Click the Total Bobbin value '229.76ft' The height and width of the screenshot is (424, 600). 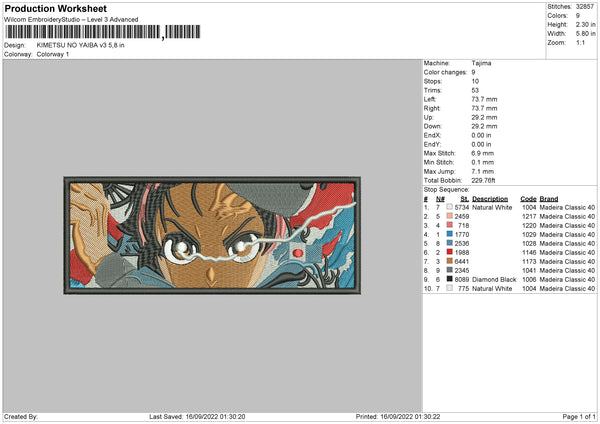[x=483, y=181]
